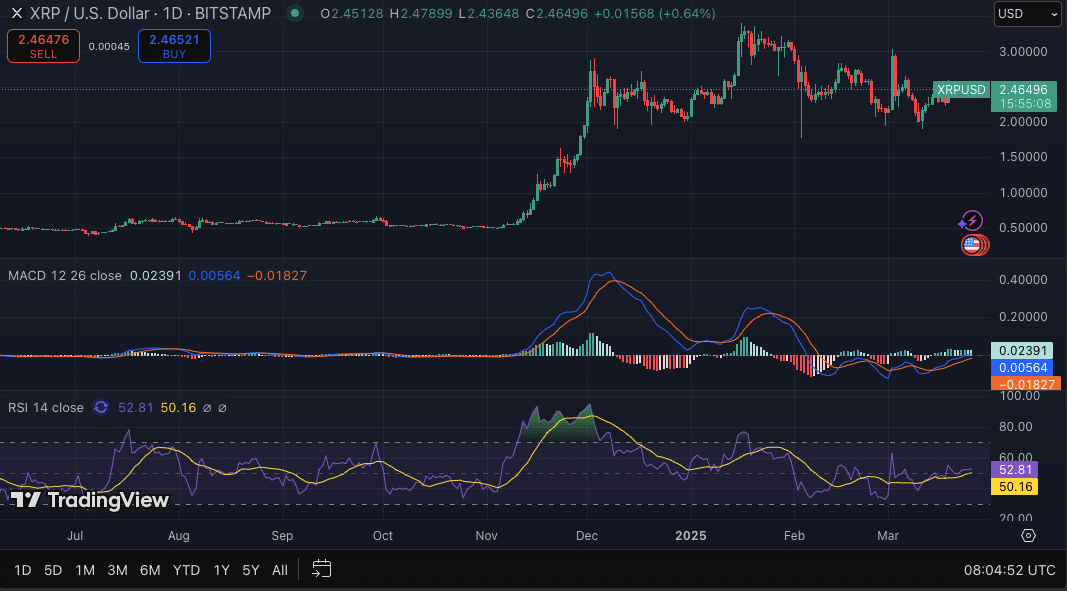Open the USD currency dropdown
The image size is (1067, 591).
click(x=1028, y=14)
